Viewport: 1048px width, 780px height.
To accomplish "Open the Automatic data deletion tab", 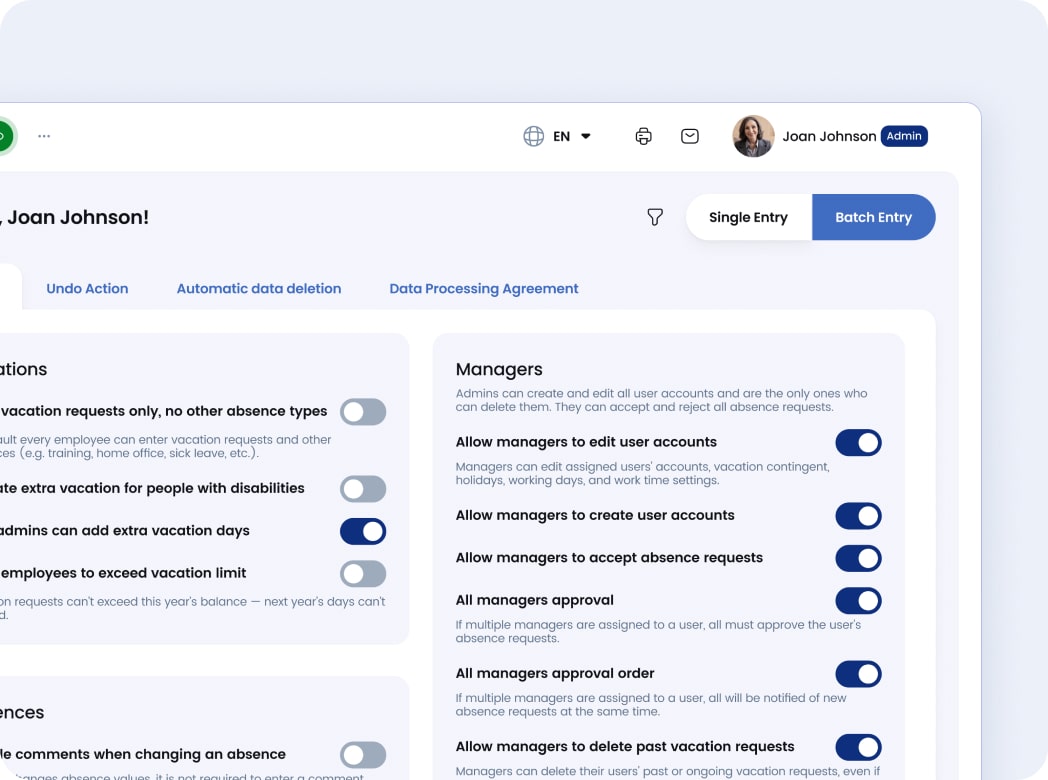I will [259, 288].
